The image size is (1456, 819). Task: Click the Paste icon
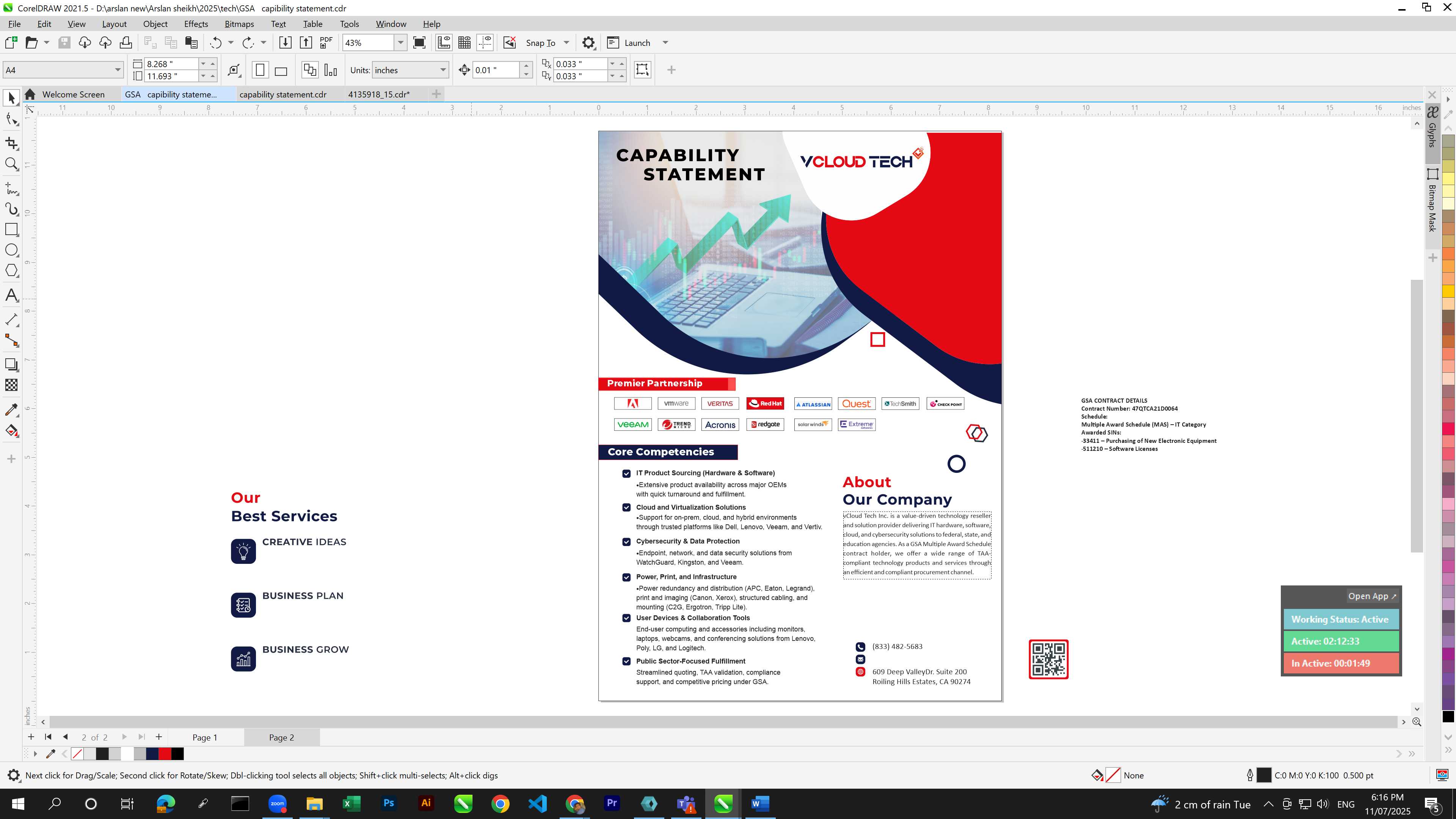pyautogui.click(x=191, y=42)
